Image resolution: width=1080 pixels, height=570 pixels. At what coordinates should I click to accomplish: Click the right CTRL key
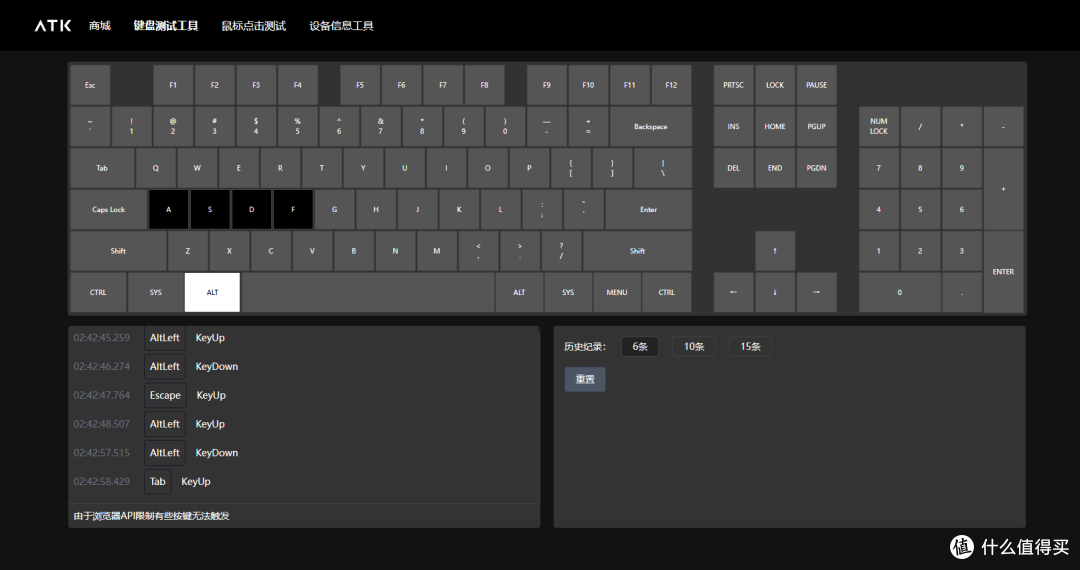click(x=666, y=292)
